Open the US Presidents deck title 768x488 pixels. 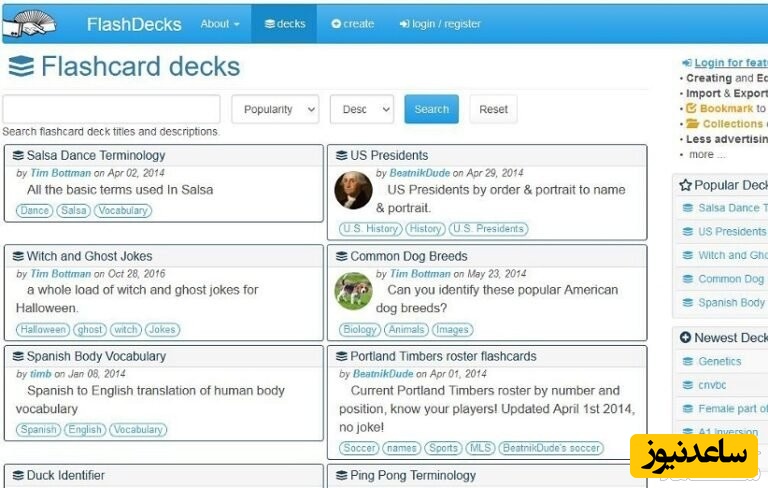pyautogui.click(x=389, y=155)
